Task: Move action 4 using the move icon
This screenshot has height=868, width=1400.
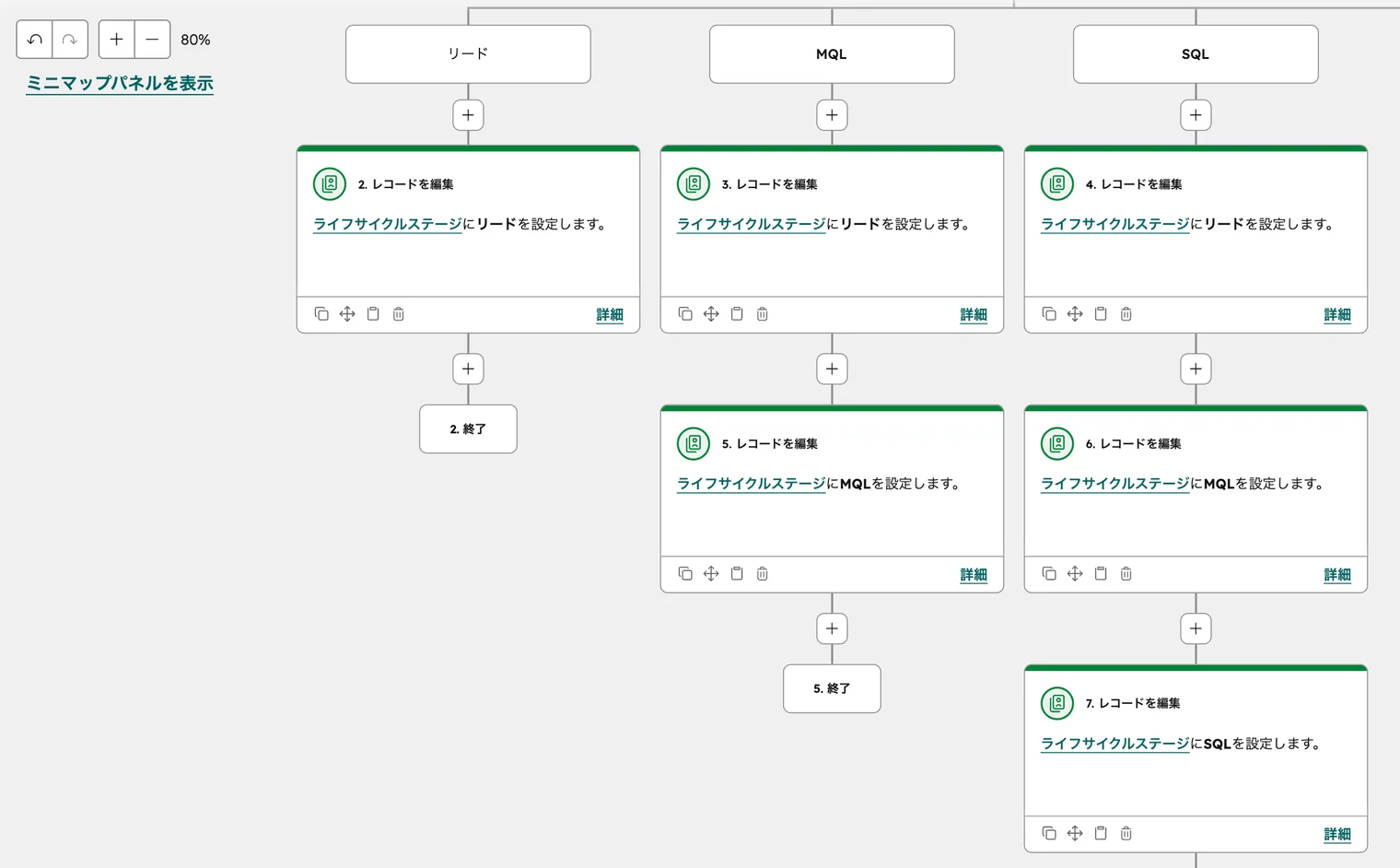Action: [x=1075, y=314]
